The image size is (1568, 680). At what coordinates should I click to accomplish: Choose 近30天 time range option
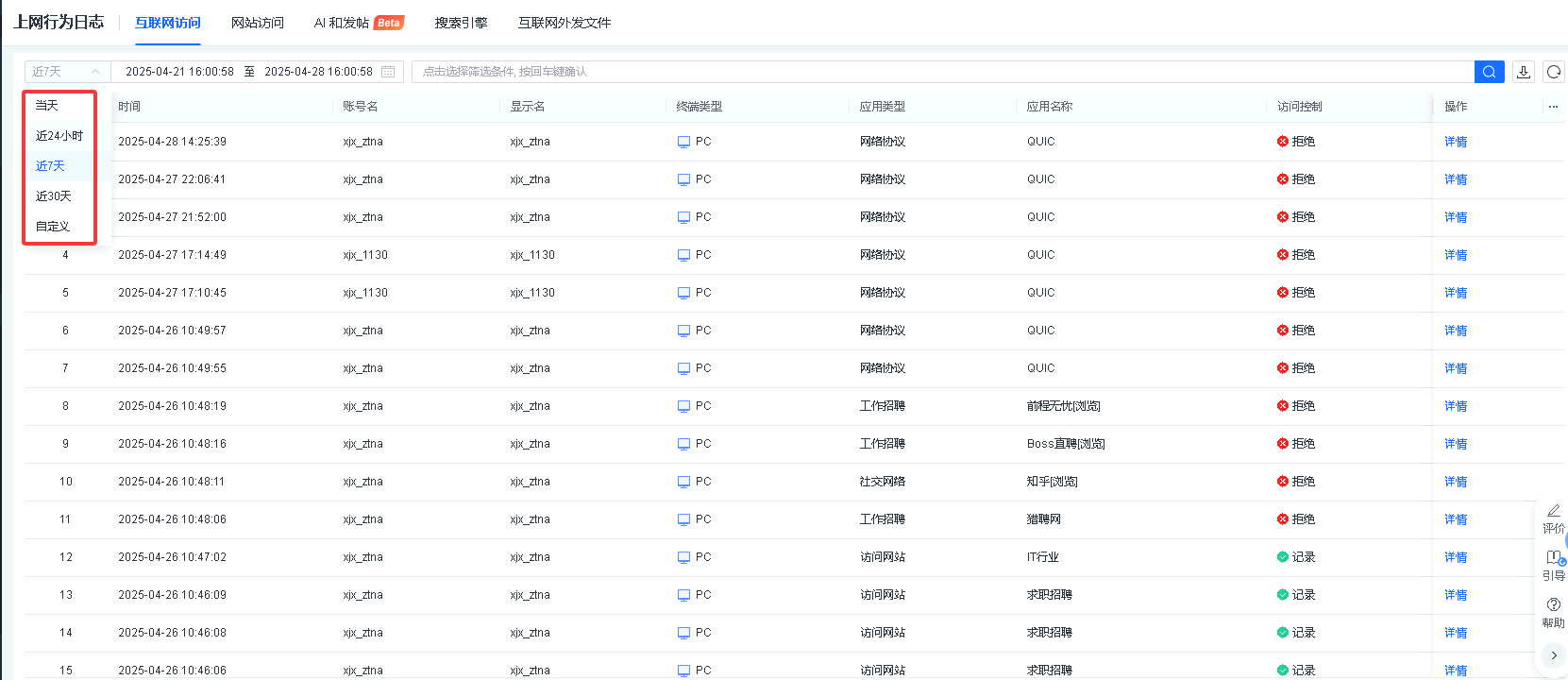[x=54, y=196]
